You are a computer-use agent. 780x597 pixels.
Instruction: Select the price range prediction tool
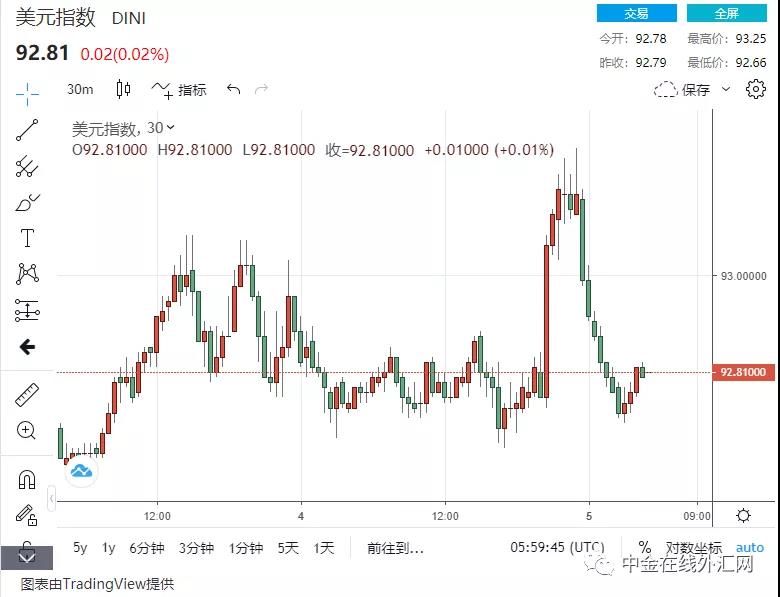[27, 310]
